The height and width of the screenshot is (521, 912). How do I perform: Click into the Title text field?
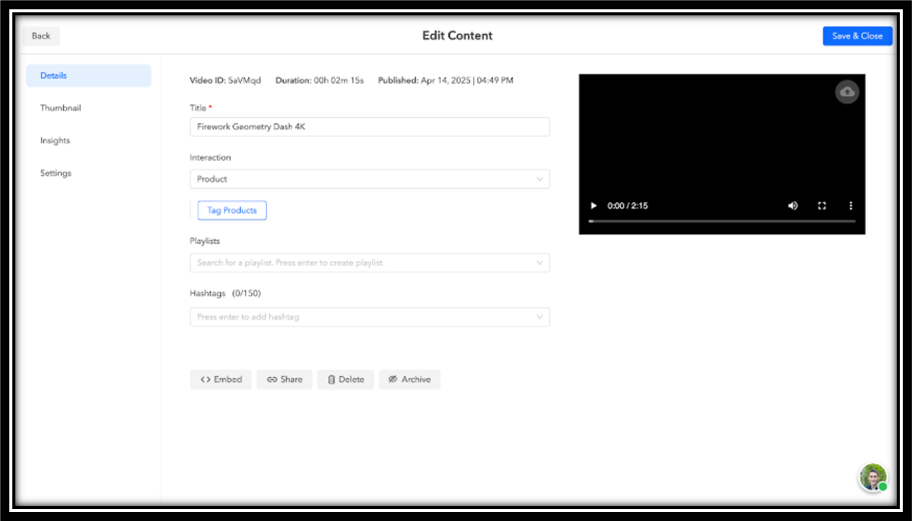pos(369,127)
